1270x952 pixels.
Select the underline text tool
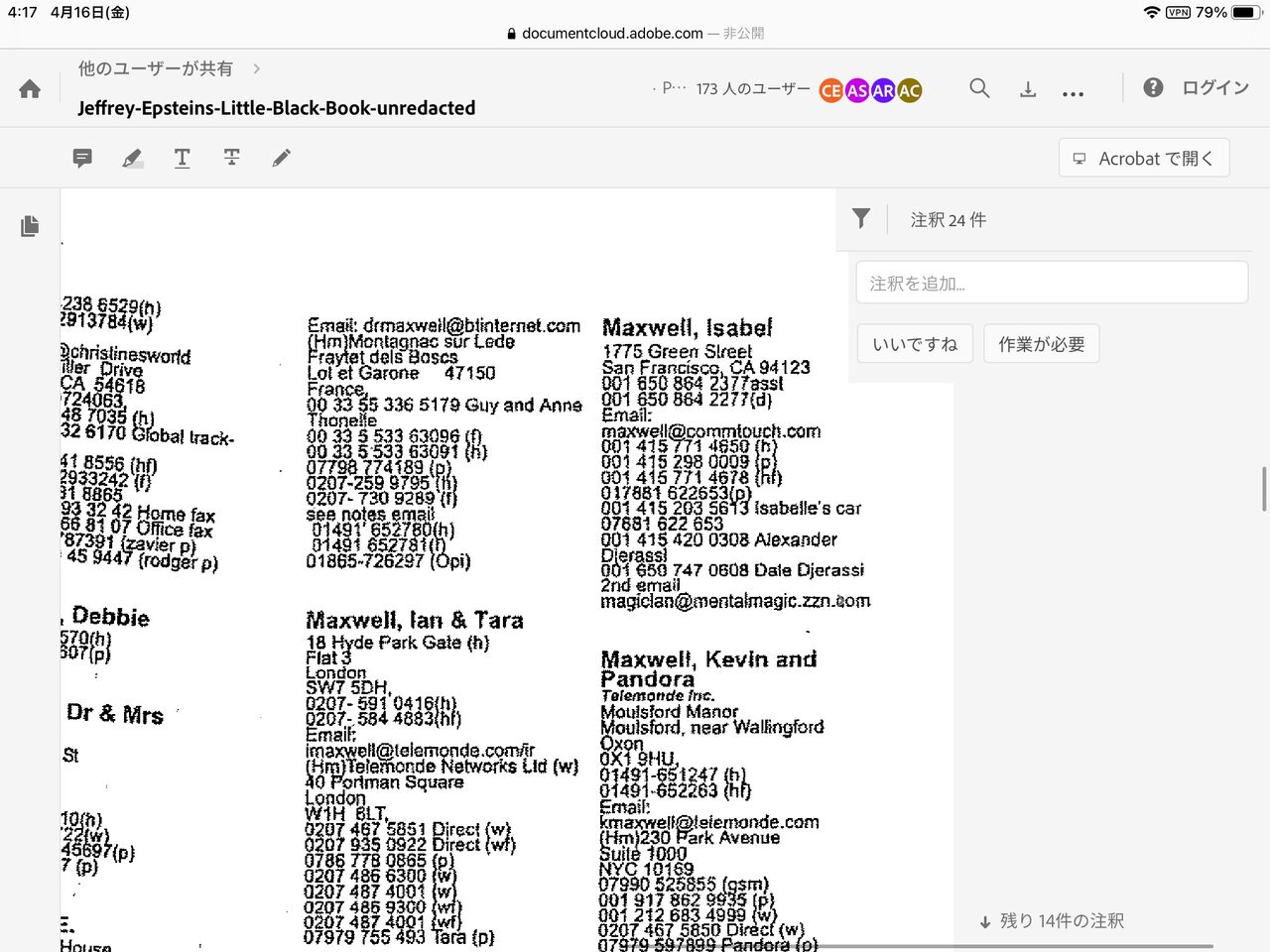click(x=183, y=158)
